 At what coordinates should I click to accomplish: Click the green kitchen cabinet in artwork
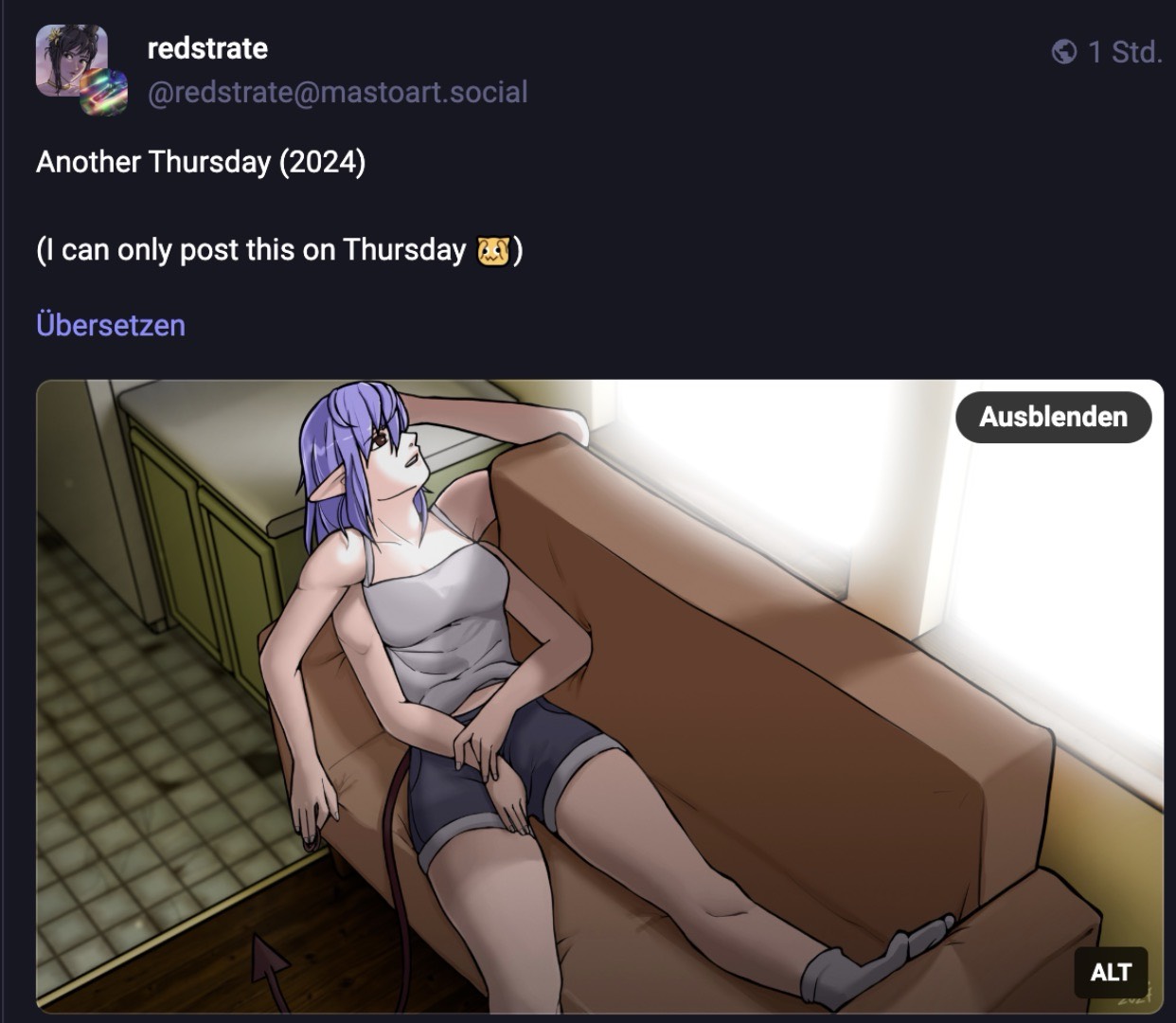(204, 549)
